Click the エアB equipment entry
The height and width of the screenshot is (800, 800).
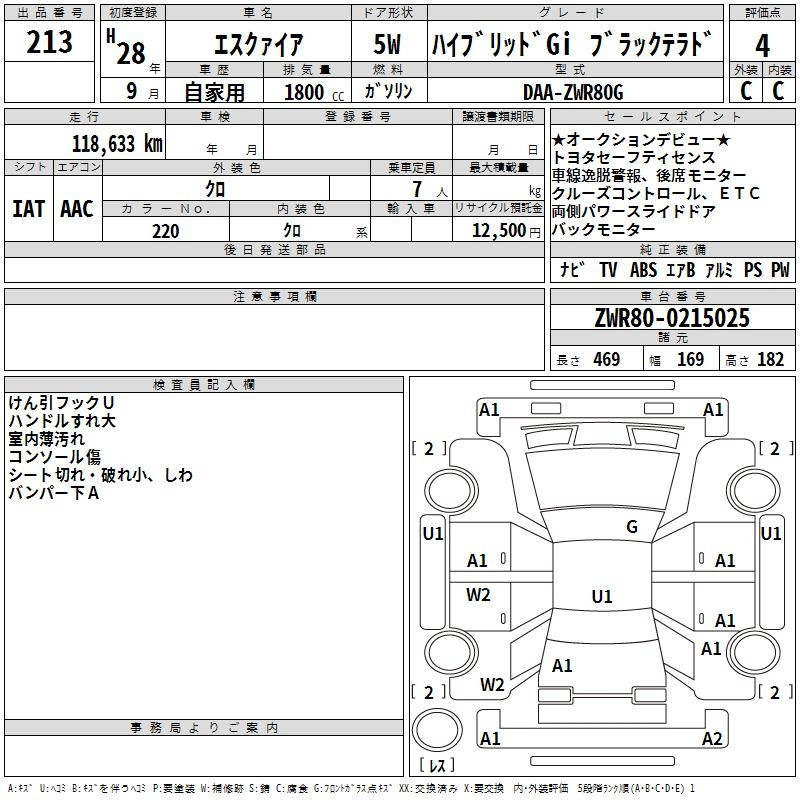click(681, 269)
